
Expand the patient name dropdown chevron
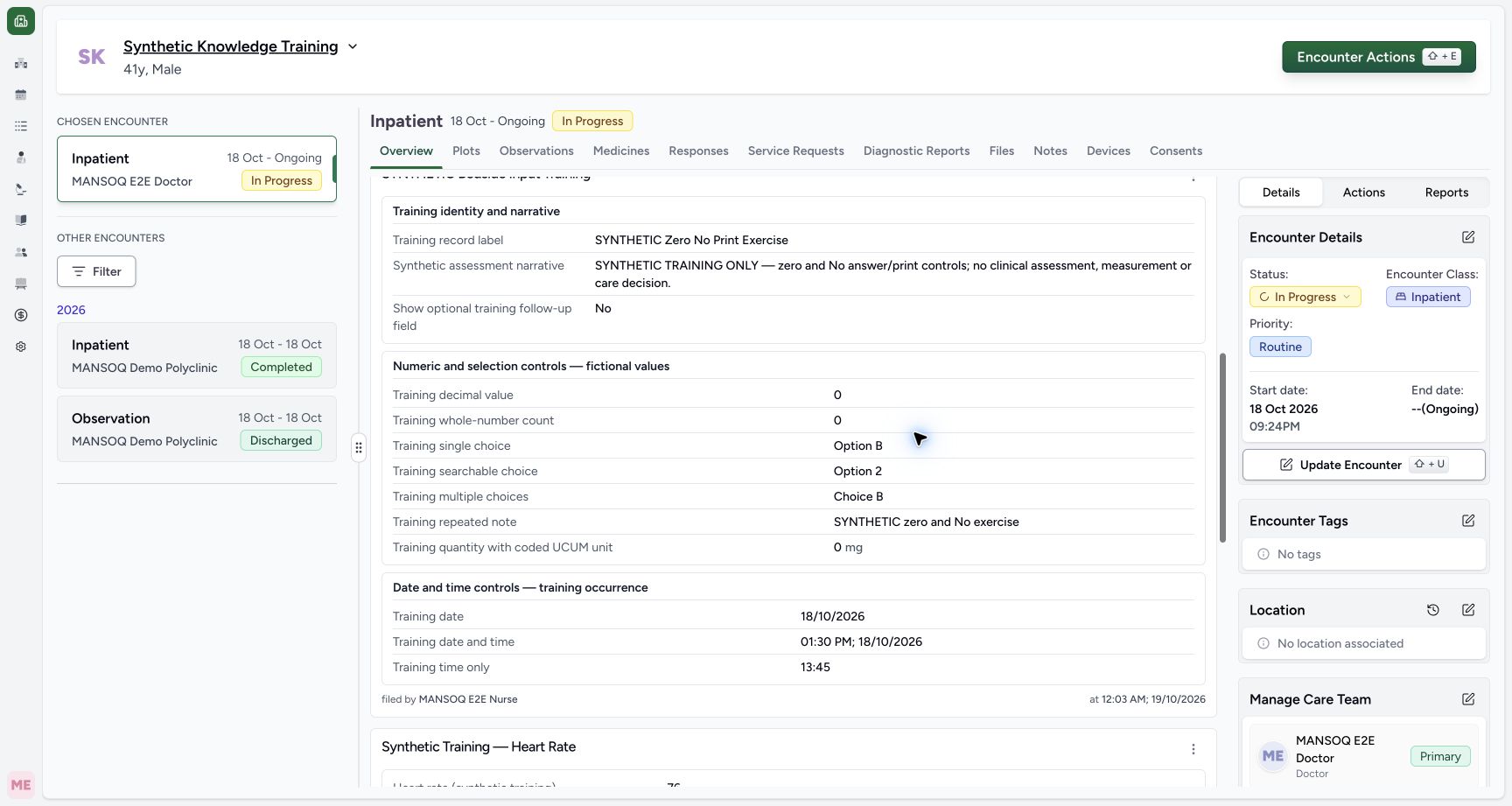(353, 46)
